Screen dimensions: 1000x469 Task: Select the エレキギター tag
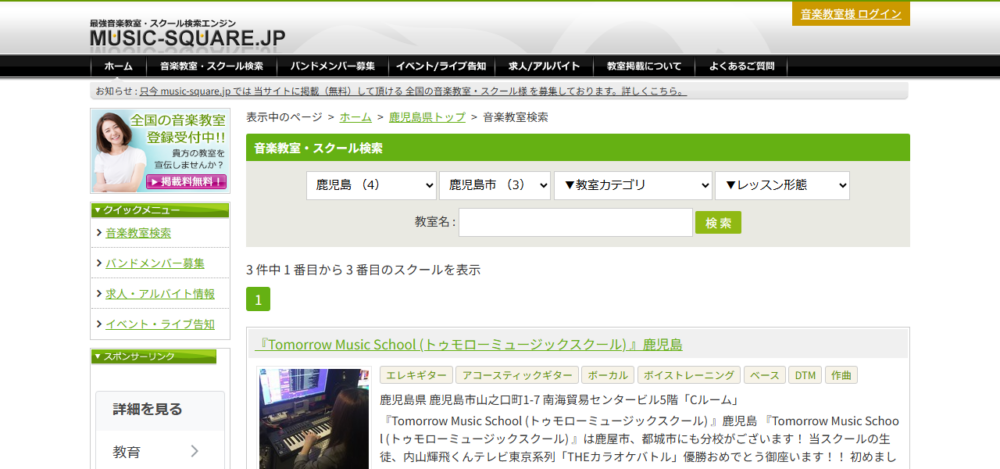point(416,375)
